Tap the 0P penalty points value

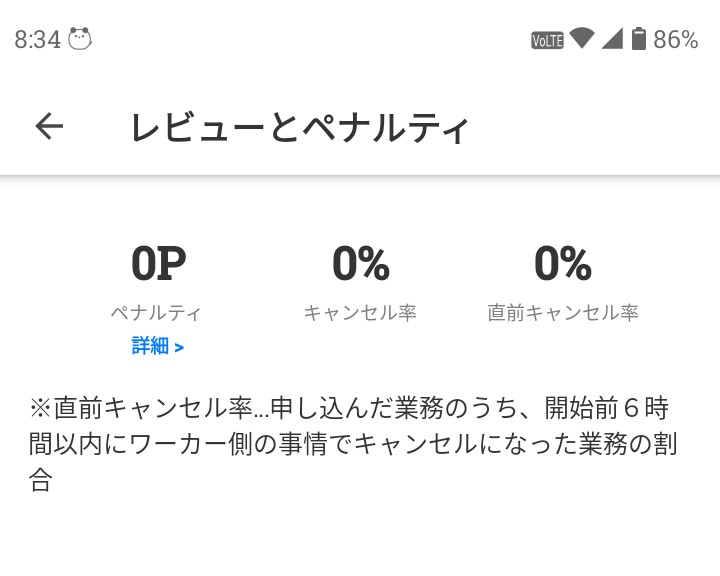158,264
